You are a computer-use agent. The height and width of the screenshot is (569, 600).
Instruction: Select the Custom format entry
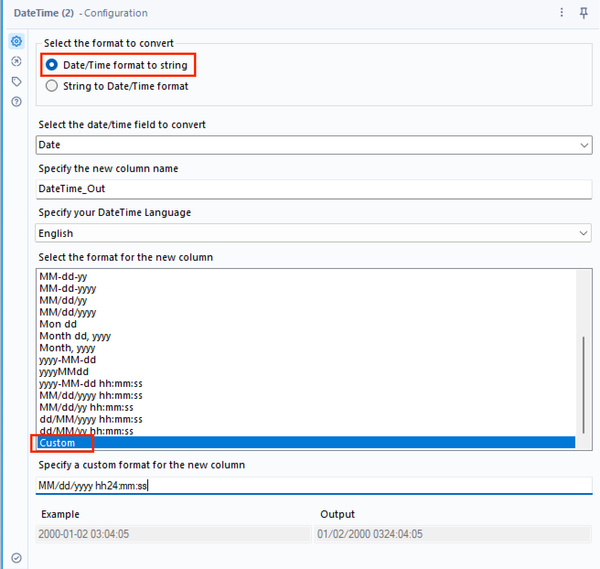coord(306,443)
